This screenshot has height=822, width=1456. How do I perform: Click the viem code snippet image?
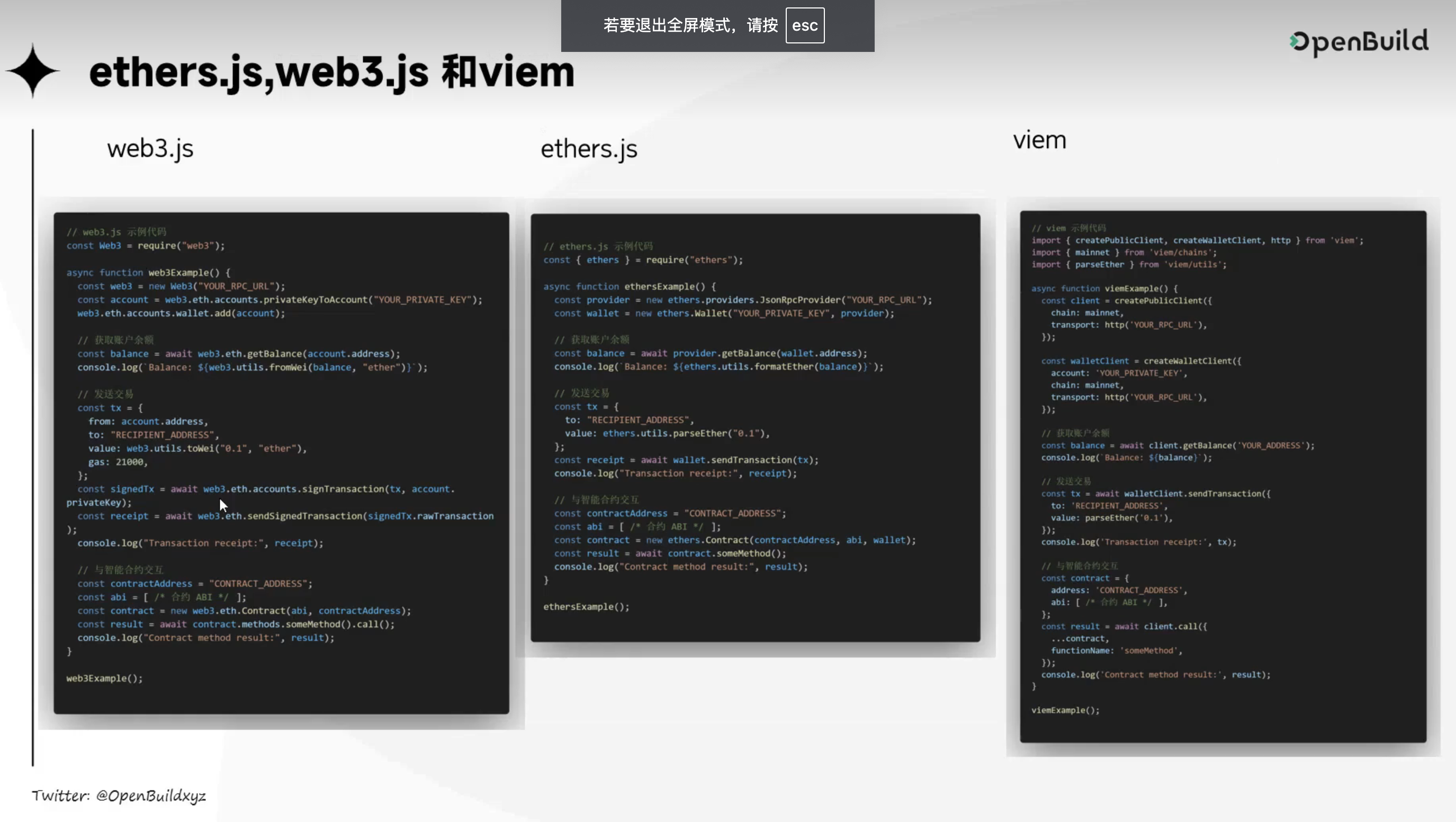(1223, 476)
